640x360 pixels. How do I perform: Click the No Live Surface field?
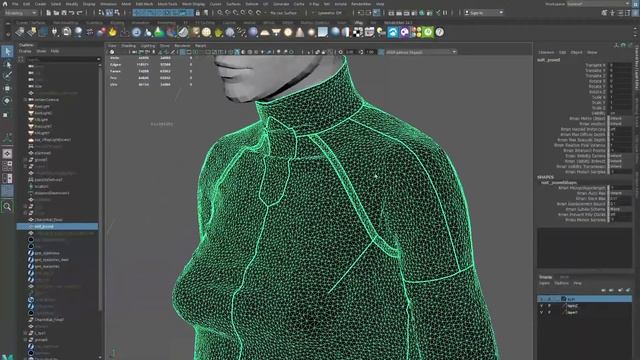(x=283, y=13)
